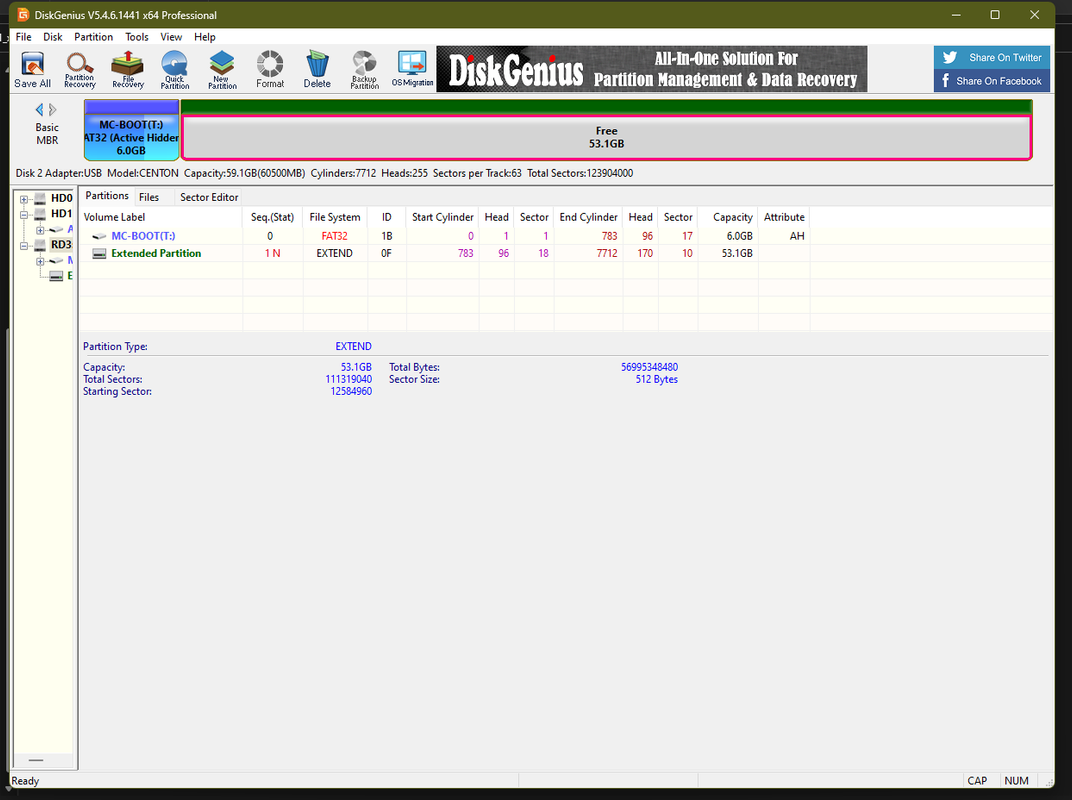Click the File System column header

pos(335,217)
